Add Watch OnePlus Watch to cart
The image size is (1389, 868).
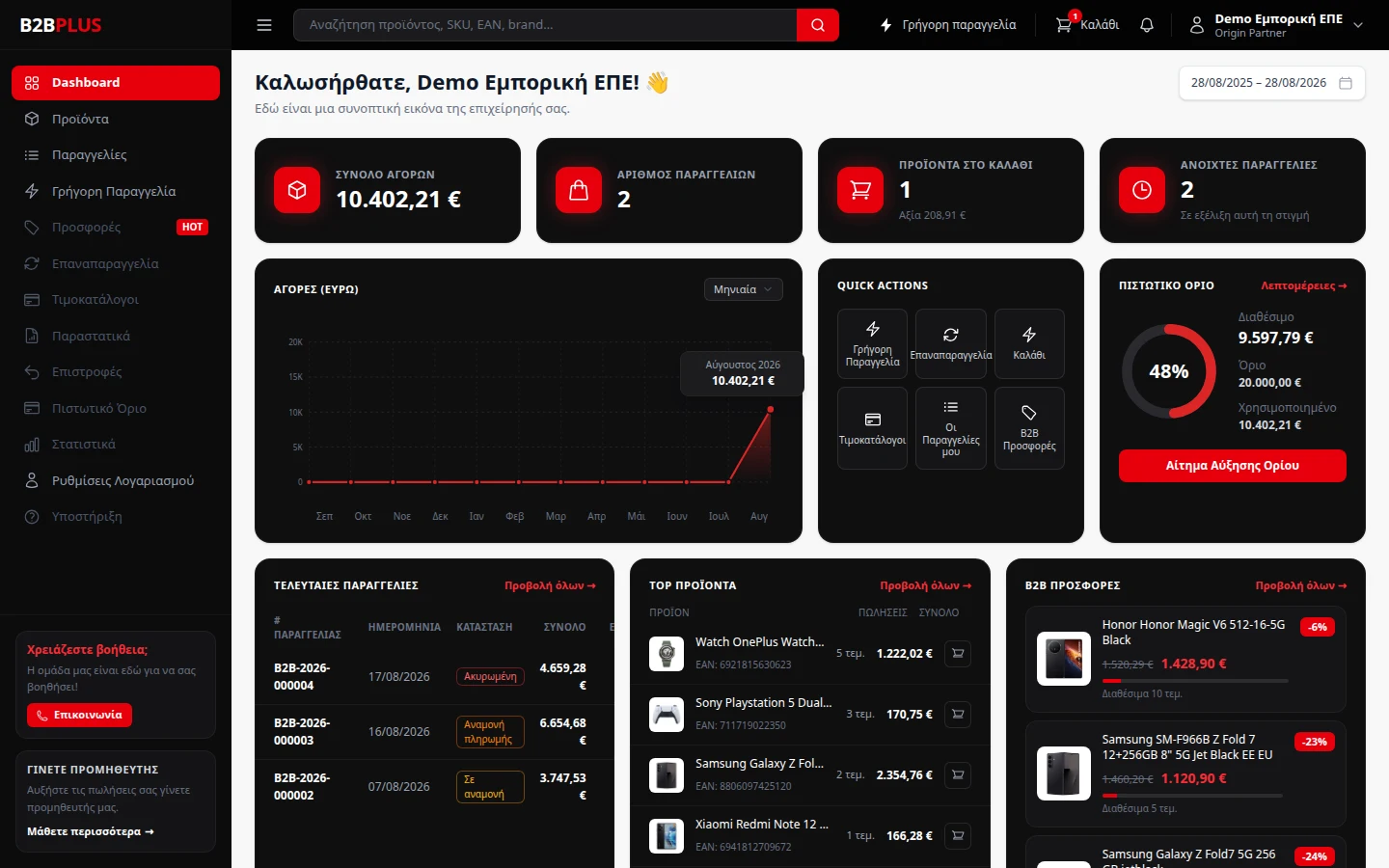pyautogui.click(x=958, y=654)
